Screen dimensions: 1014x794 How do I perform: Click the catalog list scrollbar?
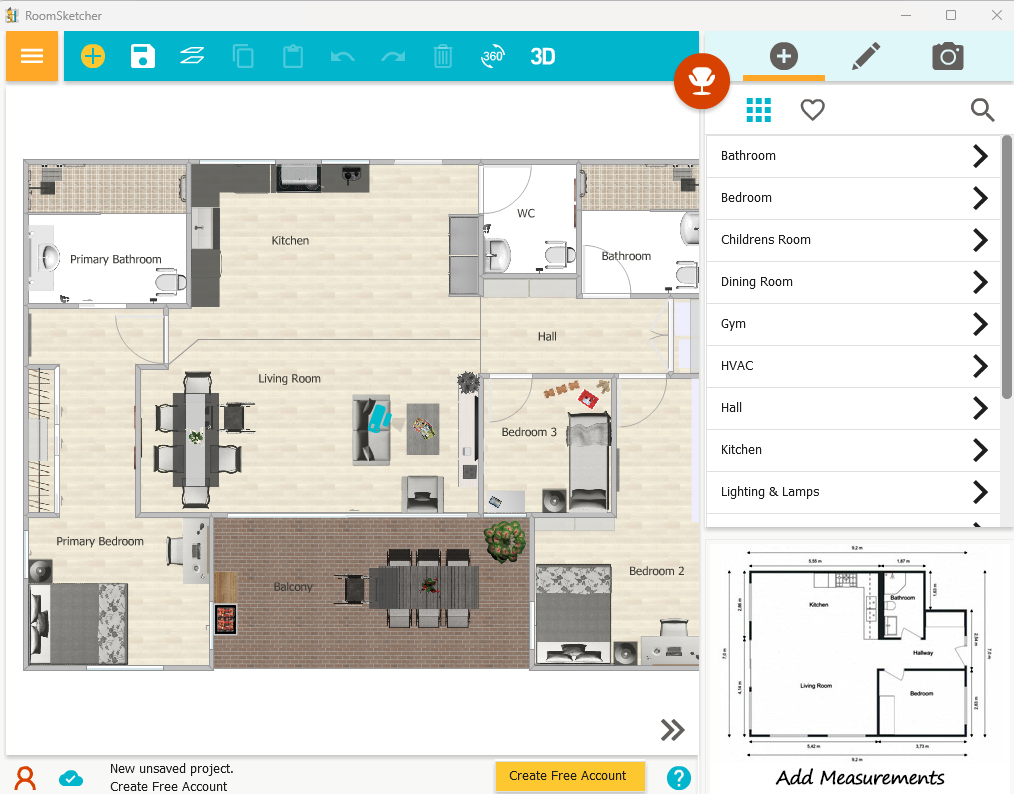coord(1006,266)
